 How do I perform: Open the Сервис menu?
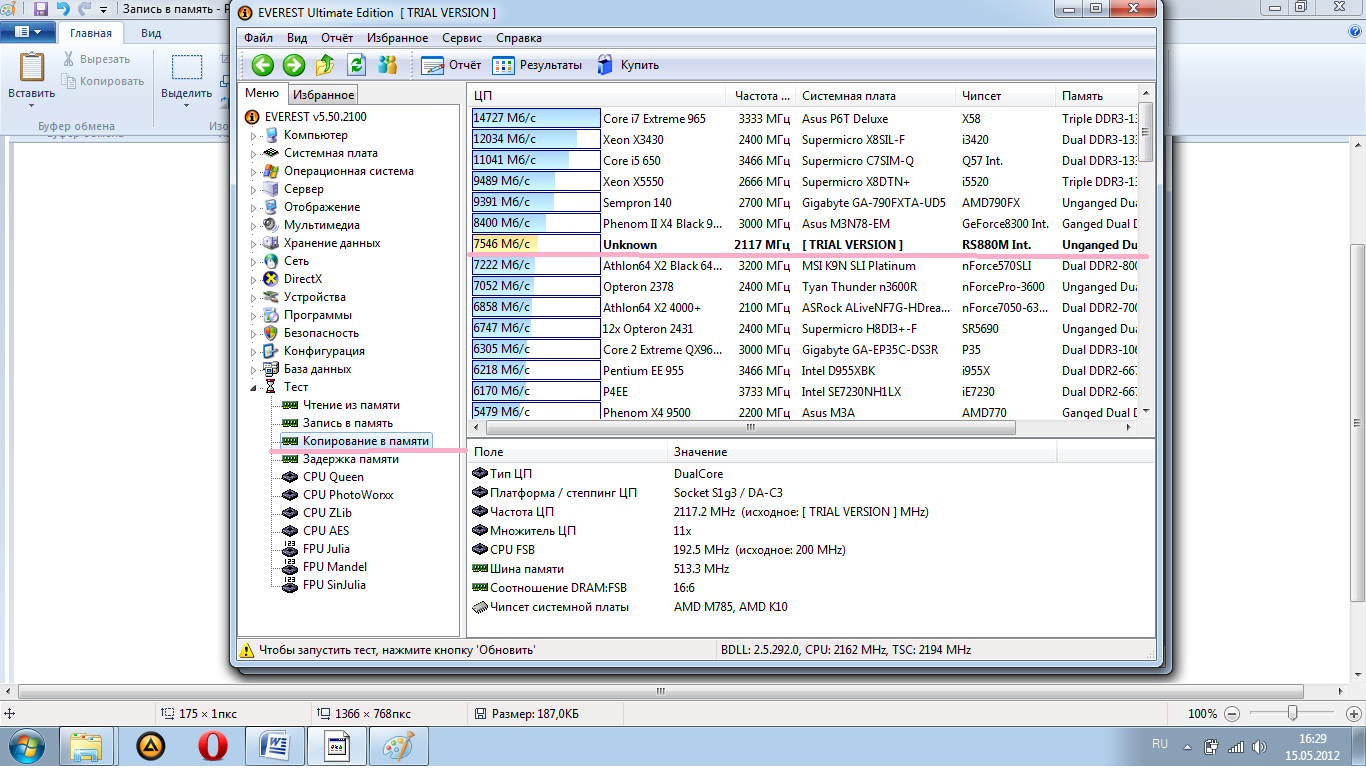(461, 38)
